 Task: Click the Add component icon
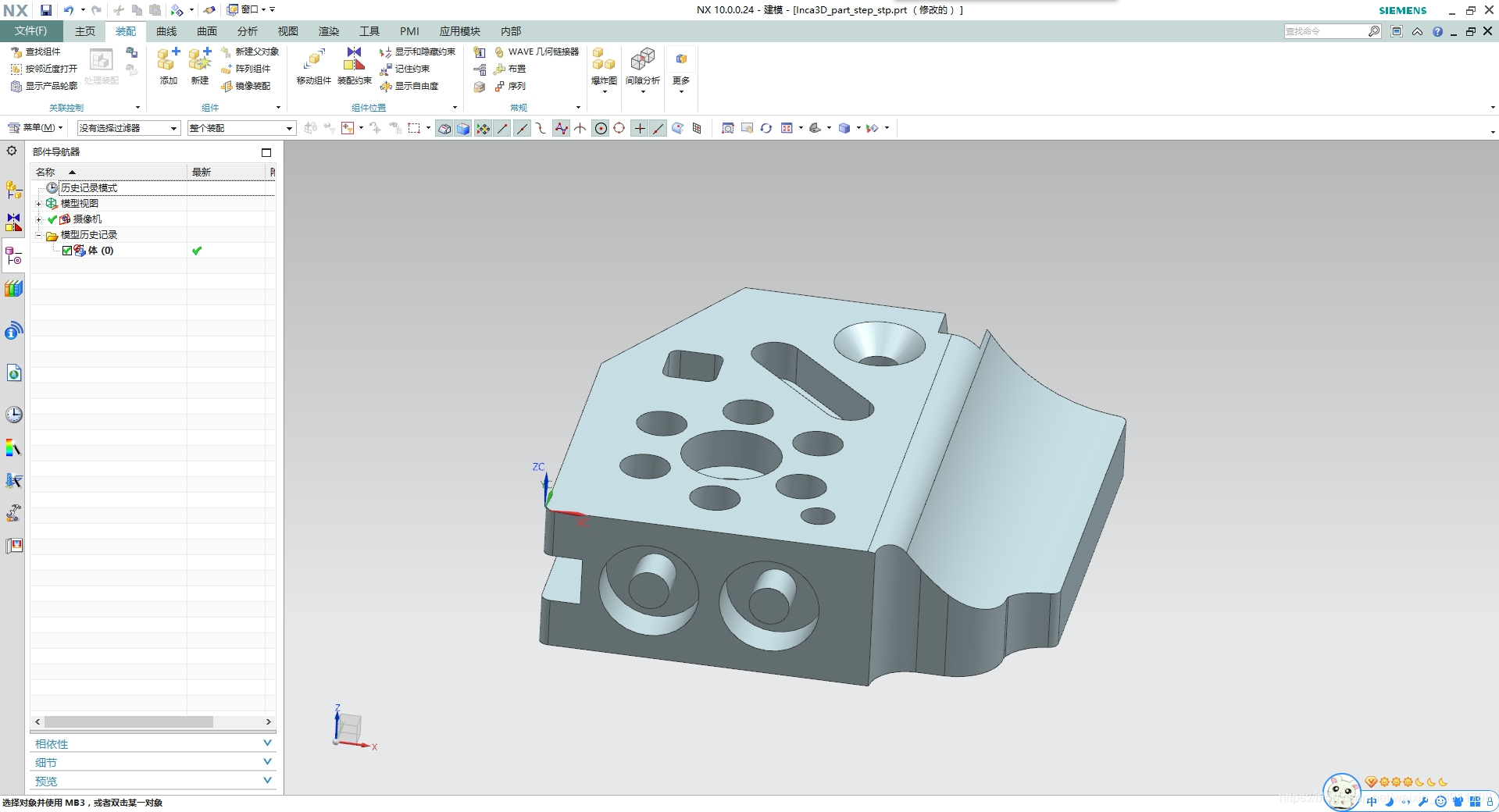tap(168, 60)
